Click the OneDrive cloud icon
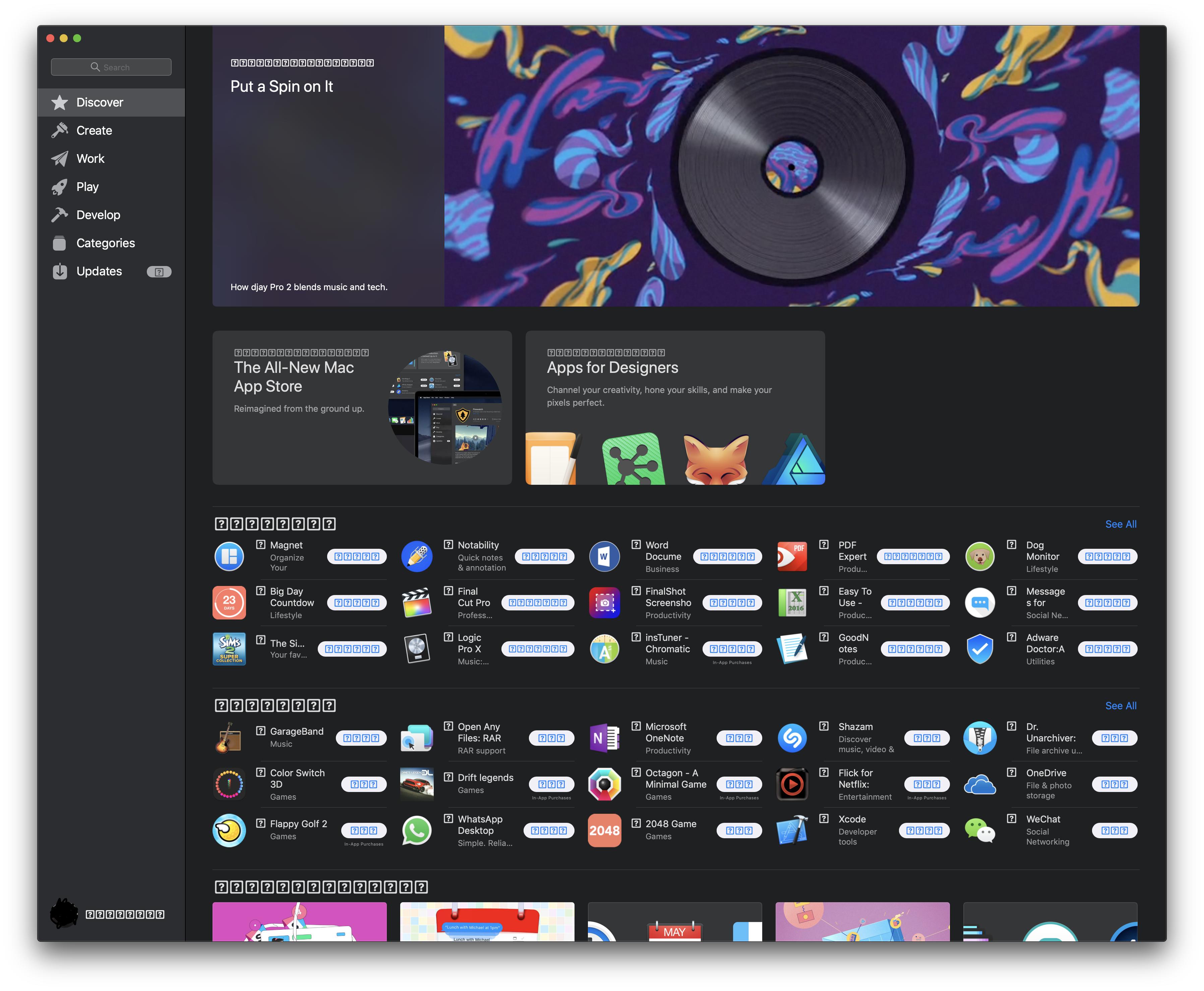Screen dimensions: 1204x991 (979, 784)
